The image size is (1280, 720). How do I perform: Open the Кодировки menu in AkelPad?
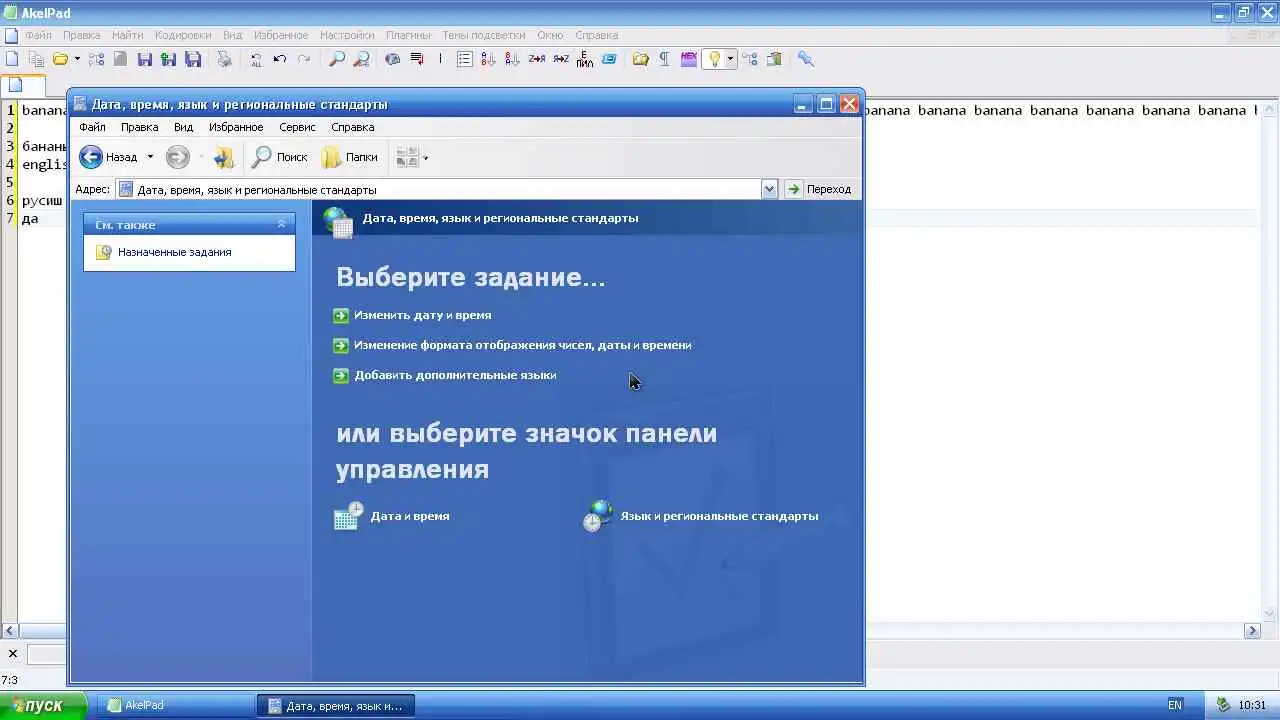(183, 35)
